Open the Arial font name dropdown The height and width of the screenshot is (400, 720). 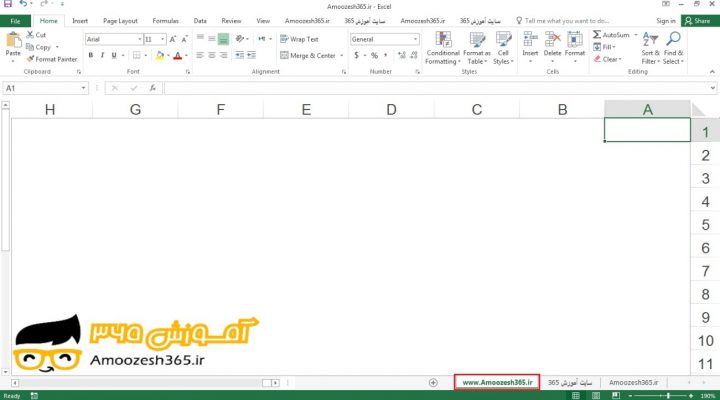[x=140, y=39]
